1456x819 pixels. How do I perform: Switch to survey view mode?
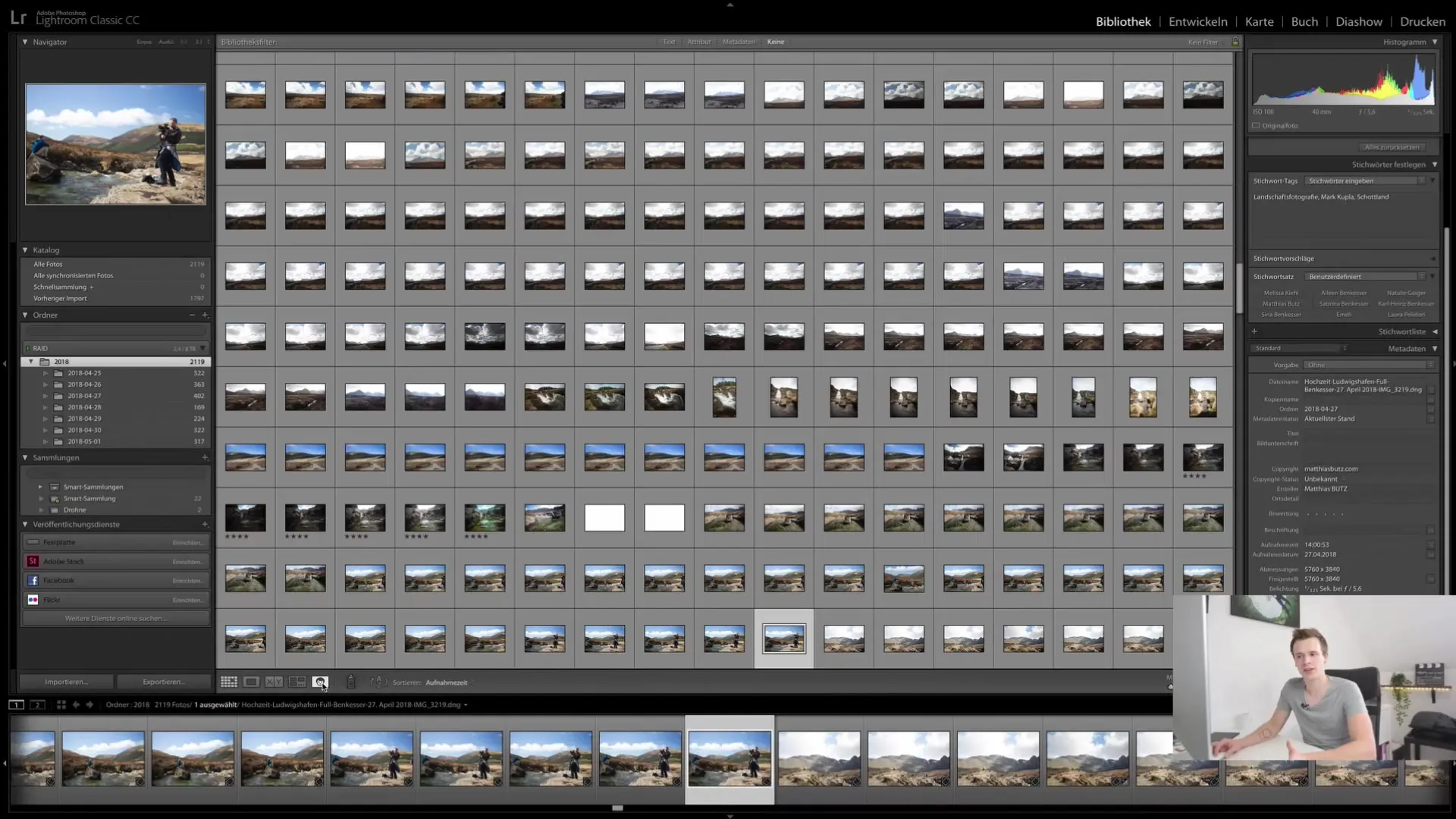click(x=297, y=682)
